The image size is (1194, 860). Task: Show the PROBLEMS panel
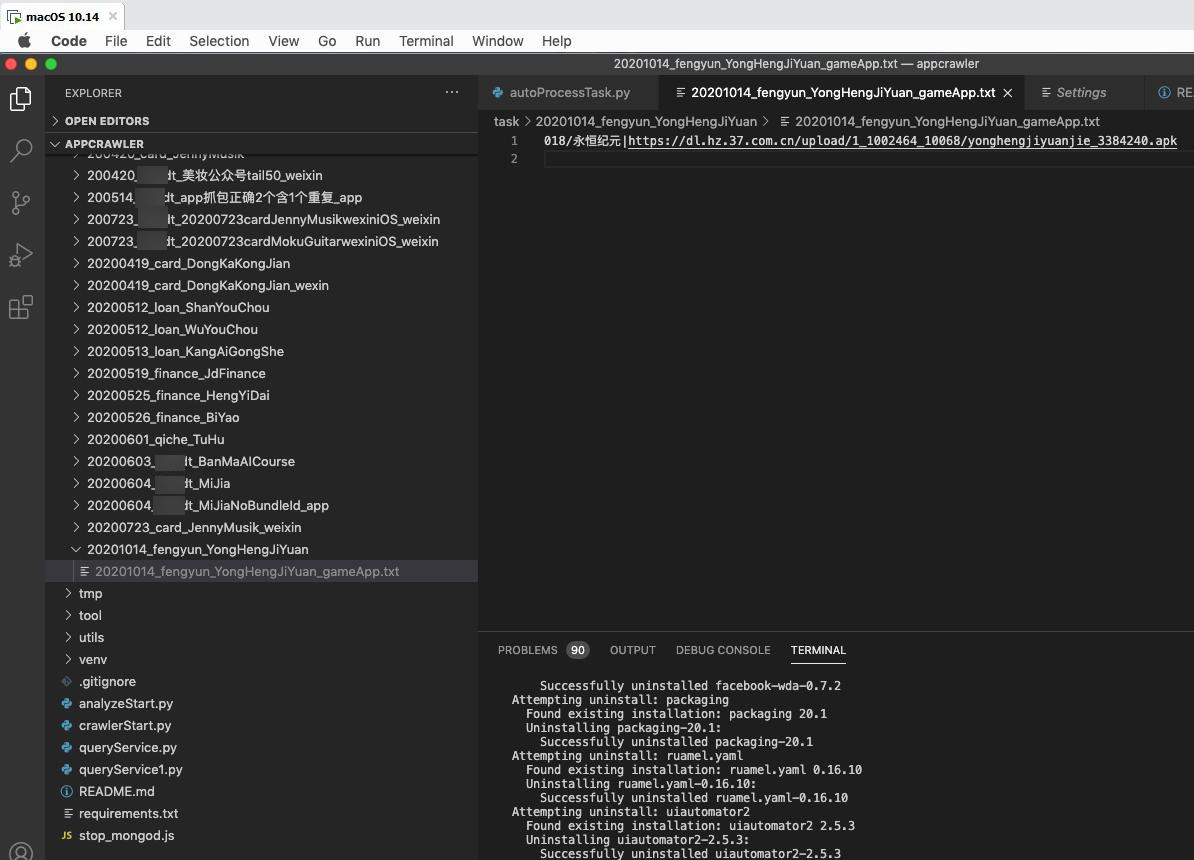point(527,650)
